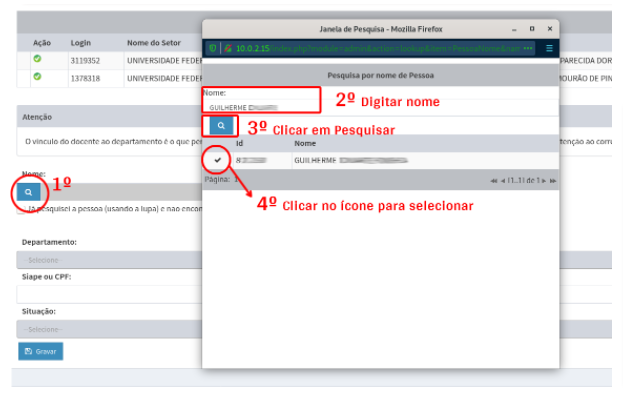
Task: Click green action icon for login 1378318
Action: (x=37, y=77)
